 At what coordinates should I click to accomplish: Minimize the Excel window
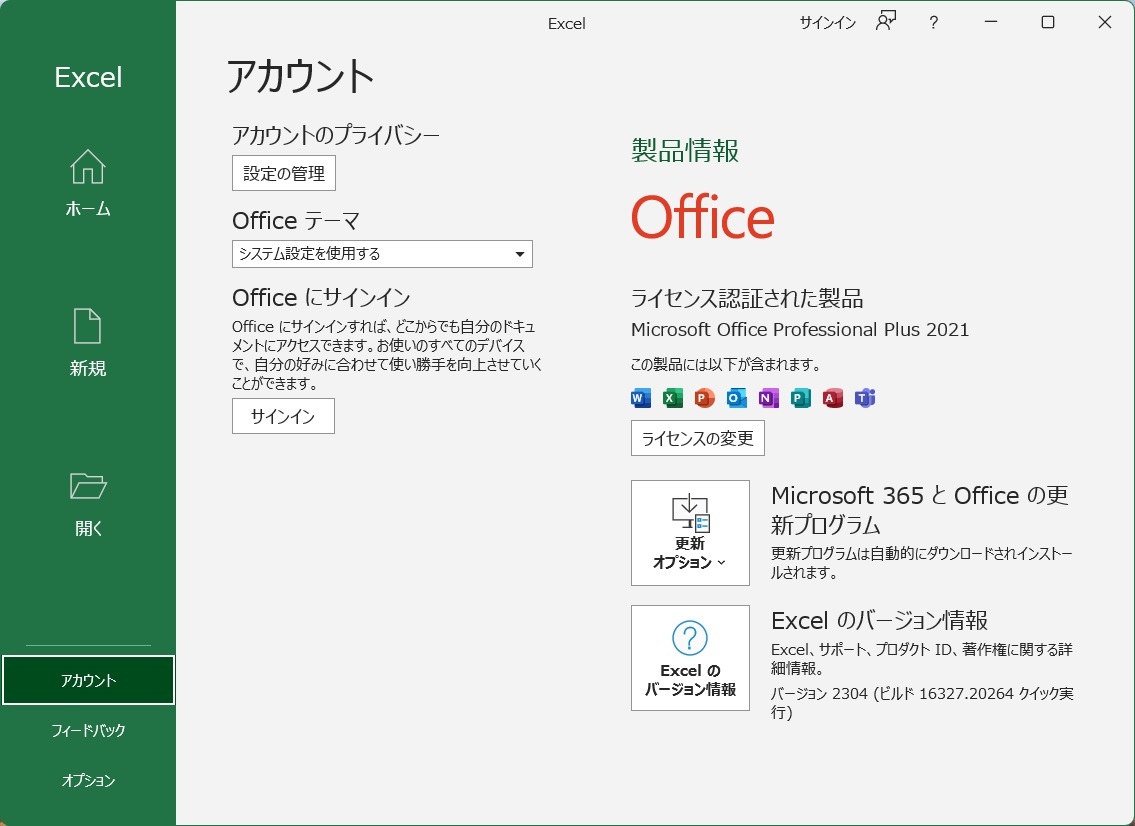coord(991,22)
